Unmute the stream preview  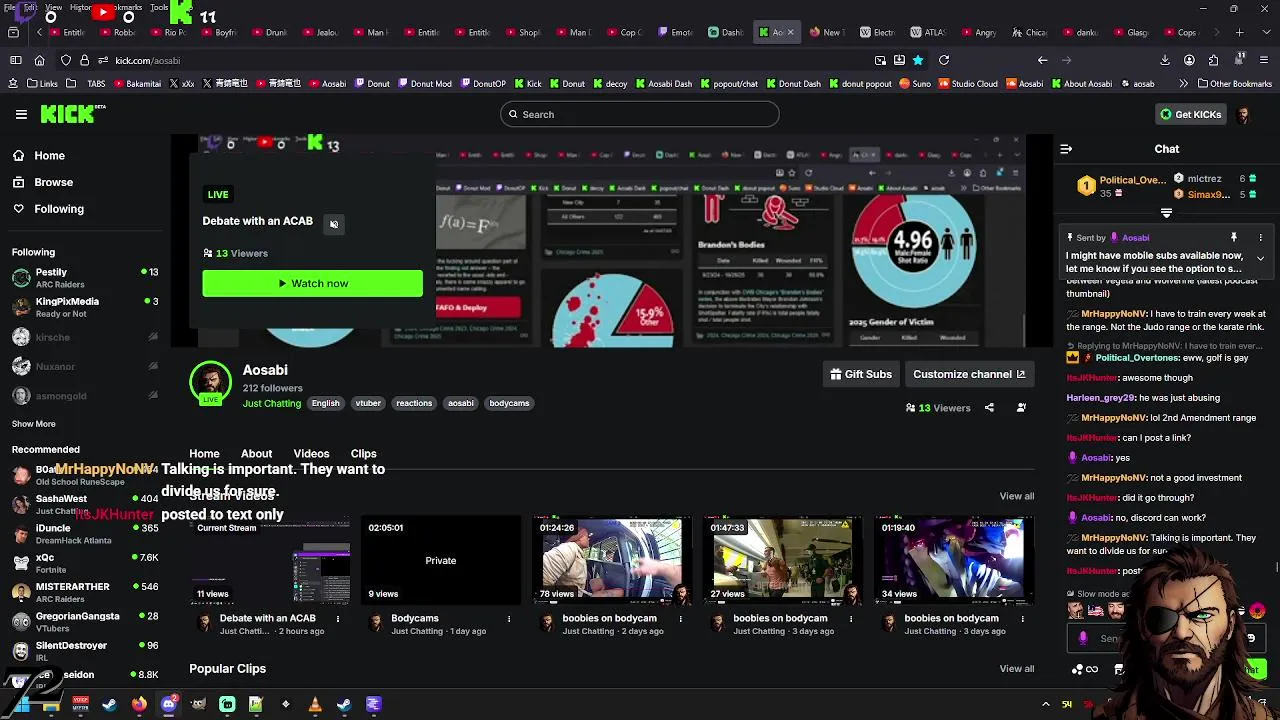(x=334, y=224)
